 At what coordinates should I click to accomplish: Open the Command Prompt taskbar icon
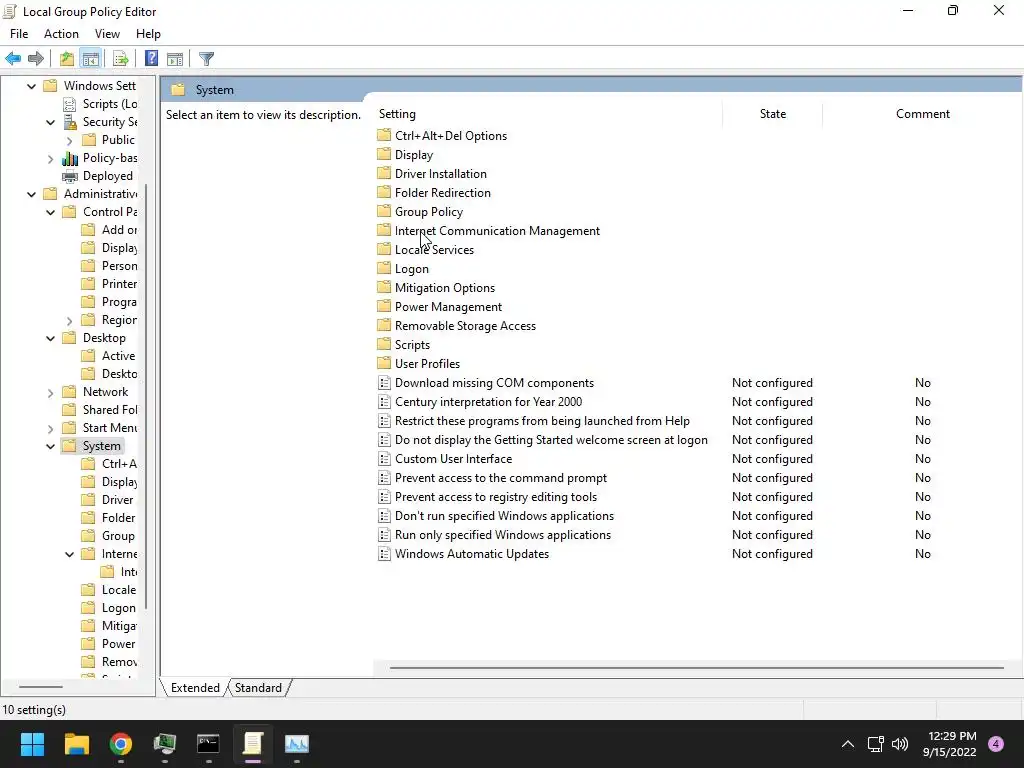[x=208, y=744]
